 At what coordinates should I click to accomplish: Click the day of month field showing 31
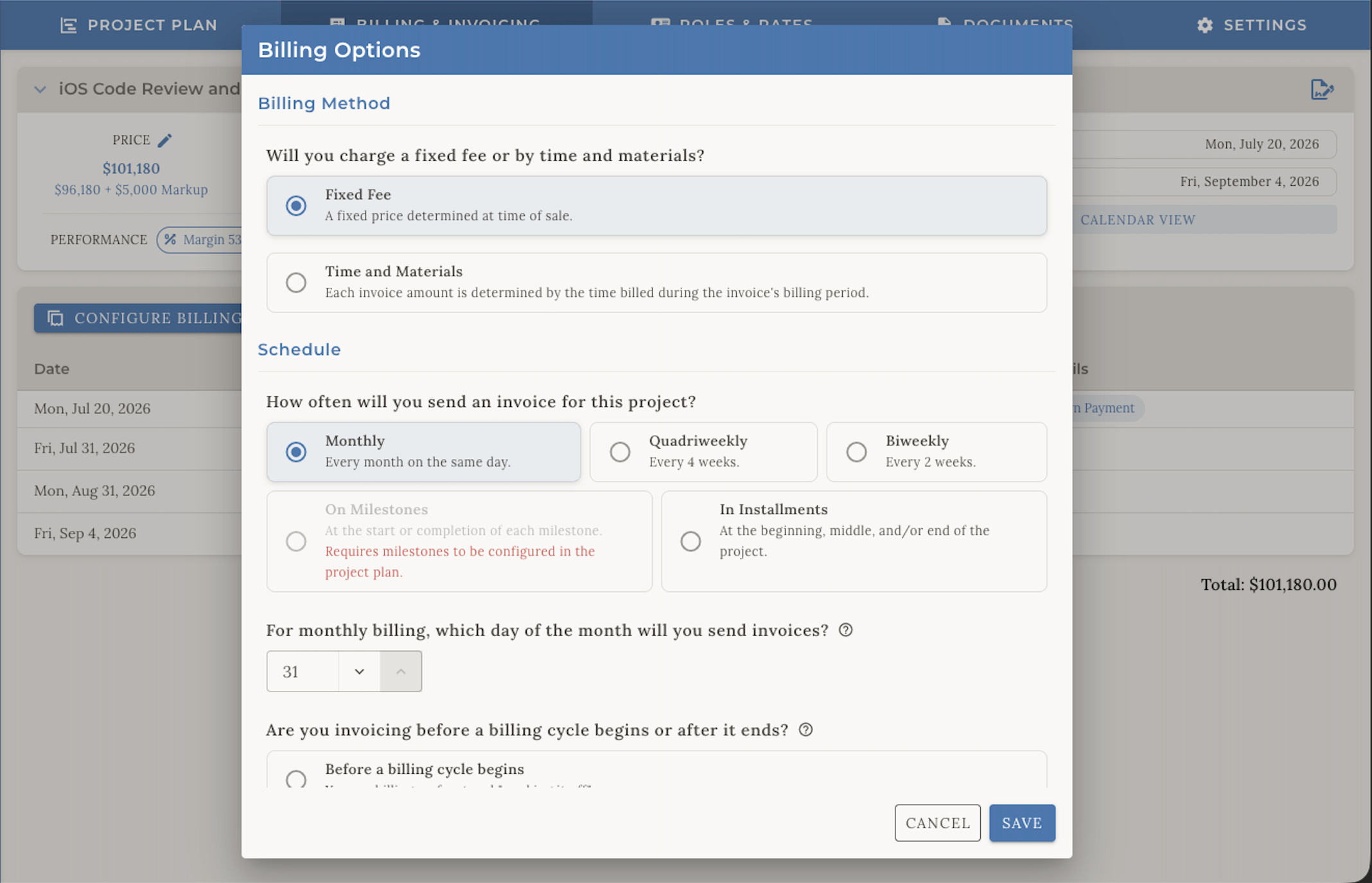[303, 672]
